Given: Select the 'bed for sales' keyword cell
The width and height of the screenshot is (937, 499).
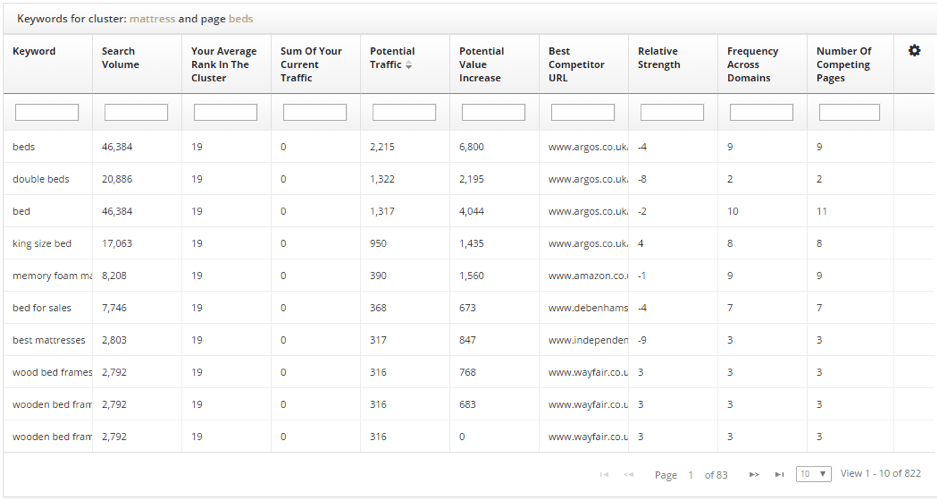Looking at the screenshot, I should 42,308.
